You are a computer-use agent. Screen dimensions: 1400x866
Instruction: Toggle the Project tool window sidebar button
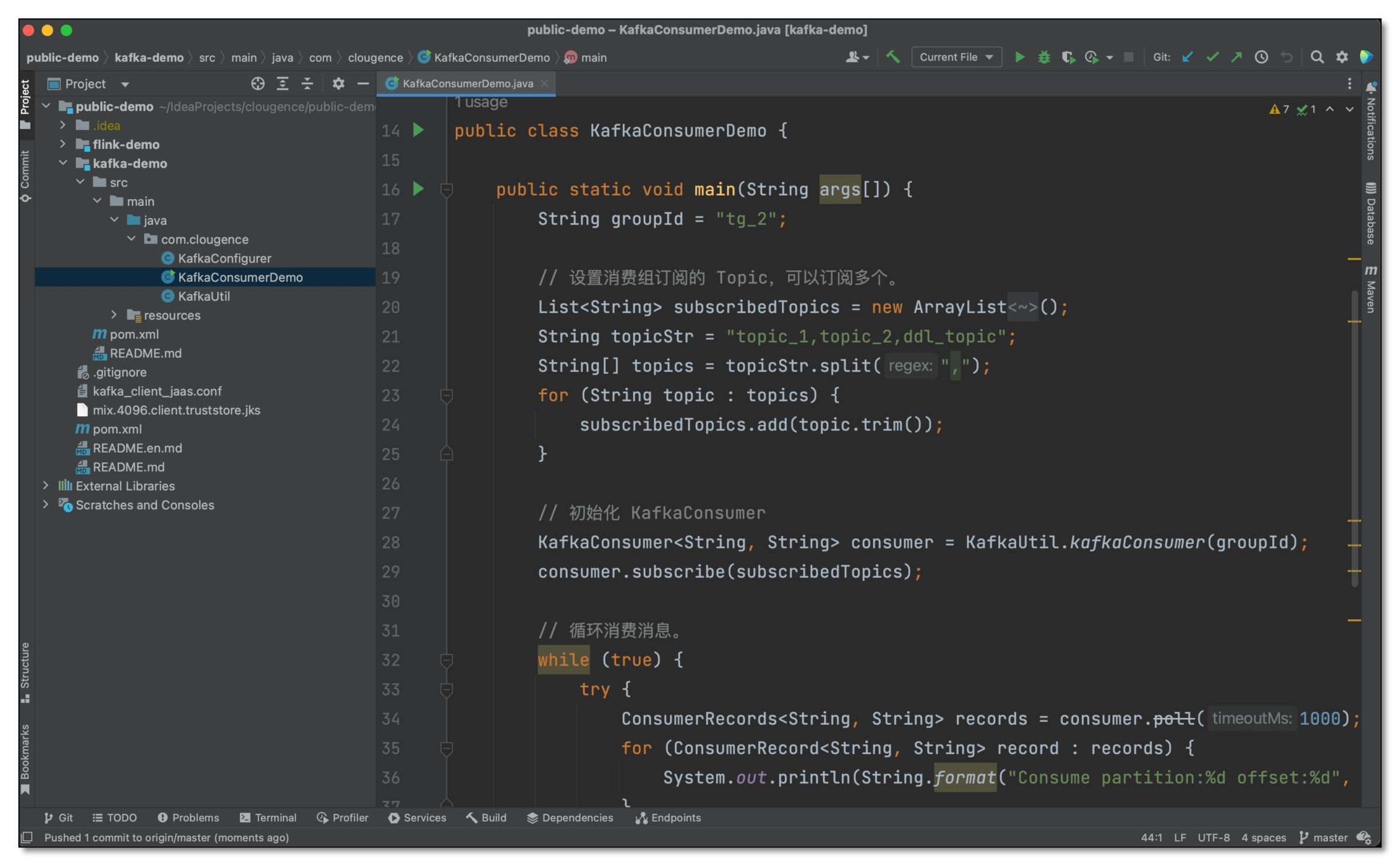(x=25, y=105)
